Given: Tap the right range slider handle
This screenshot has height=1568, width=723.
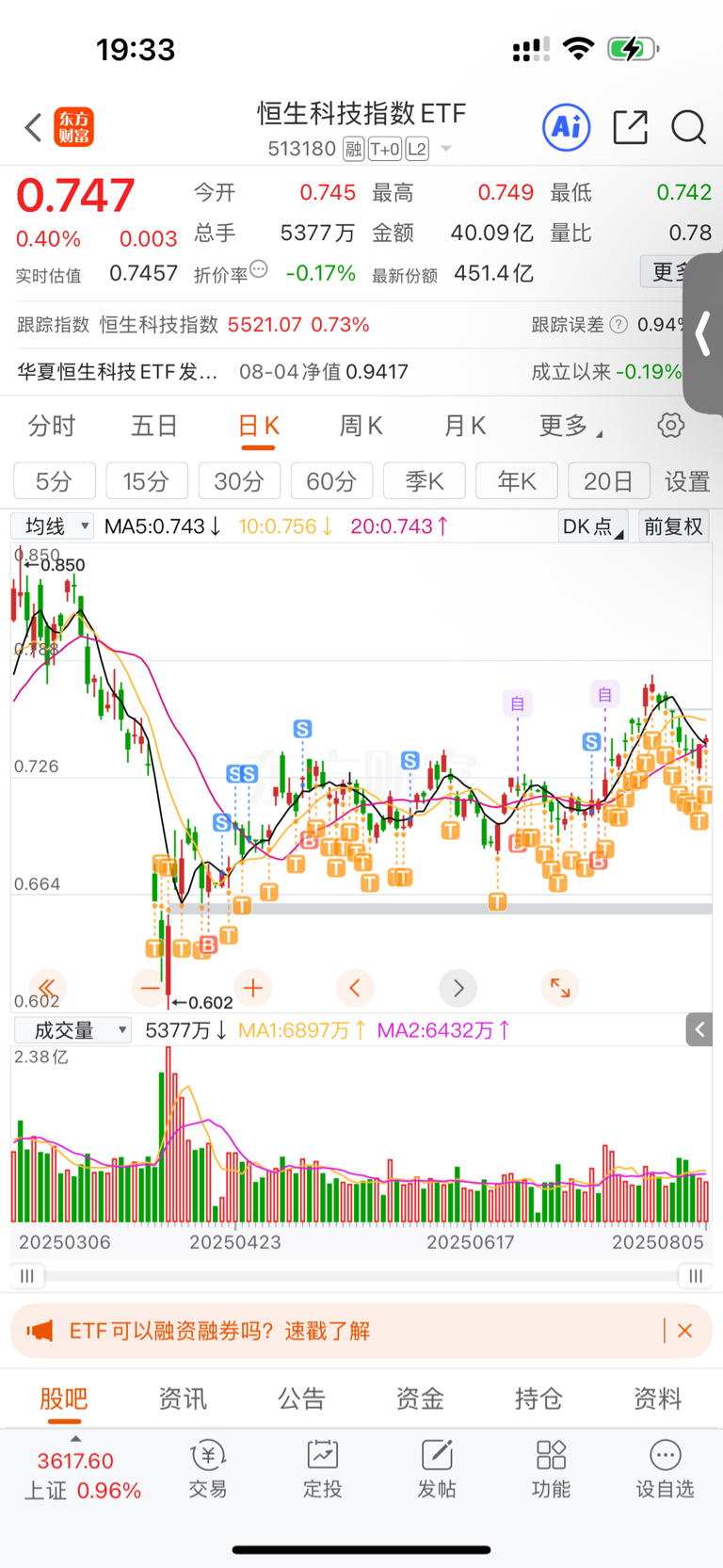Looking at the screenshot, I should click(x=696, y=1276).
